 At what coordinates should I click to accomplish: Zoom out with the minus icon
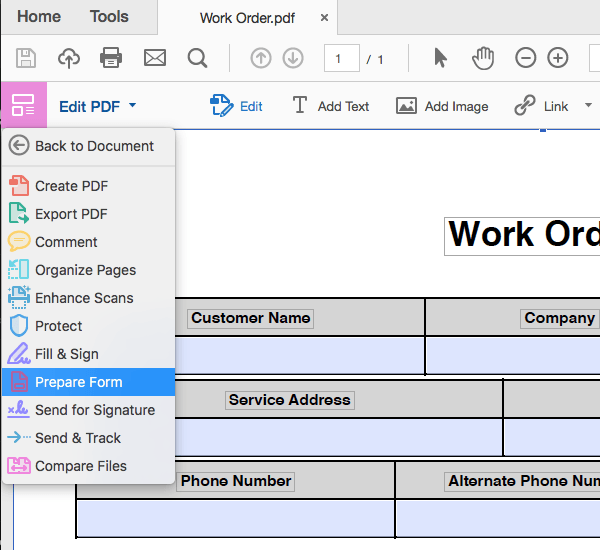coord(525,58)
